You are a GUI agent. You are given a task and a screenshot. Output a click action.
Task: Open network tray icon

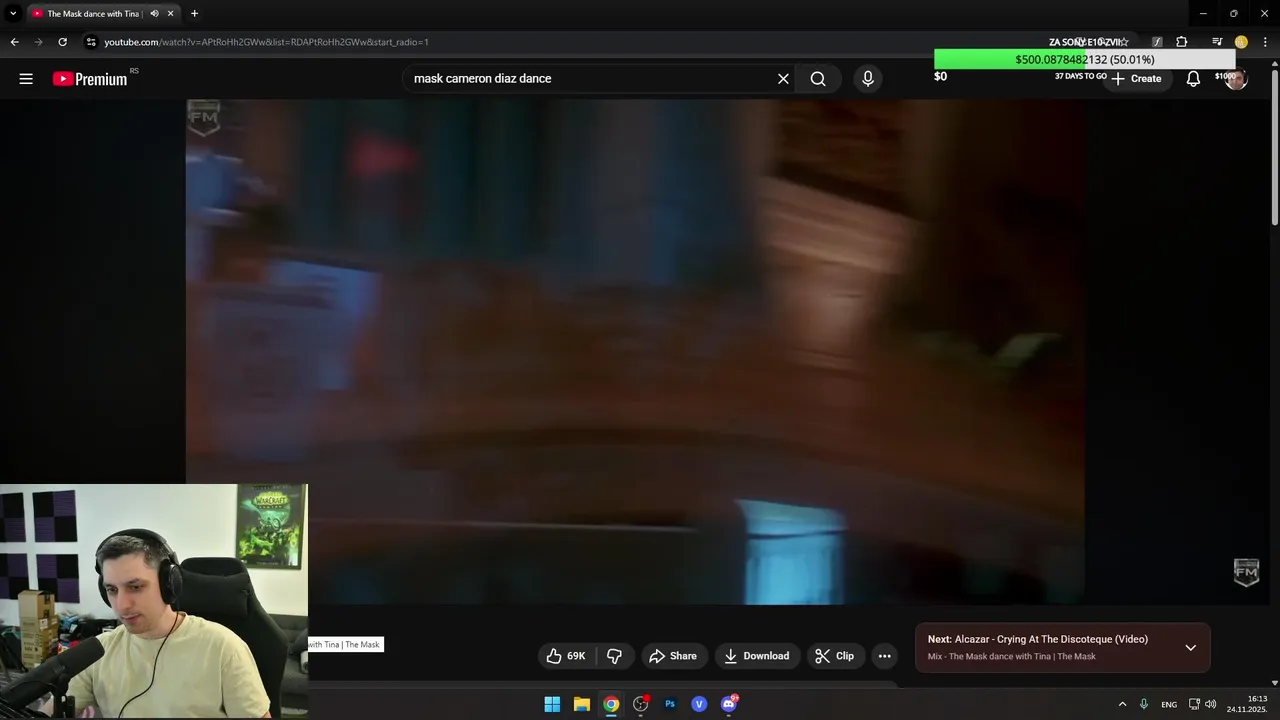(x=1194, y=704)
